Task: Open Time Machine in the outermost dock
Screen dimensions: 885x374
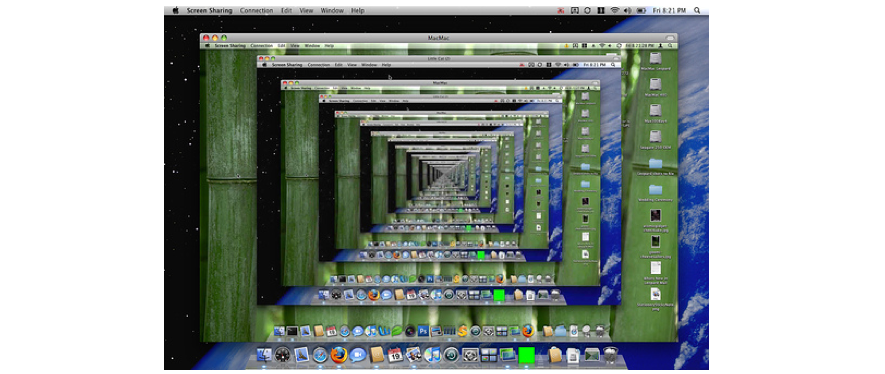Action: tap(450, 355)
